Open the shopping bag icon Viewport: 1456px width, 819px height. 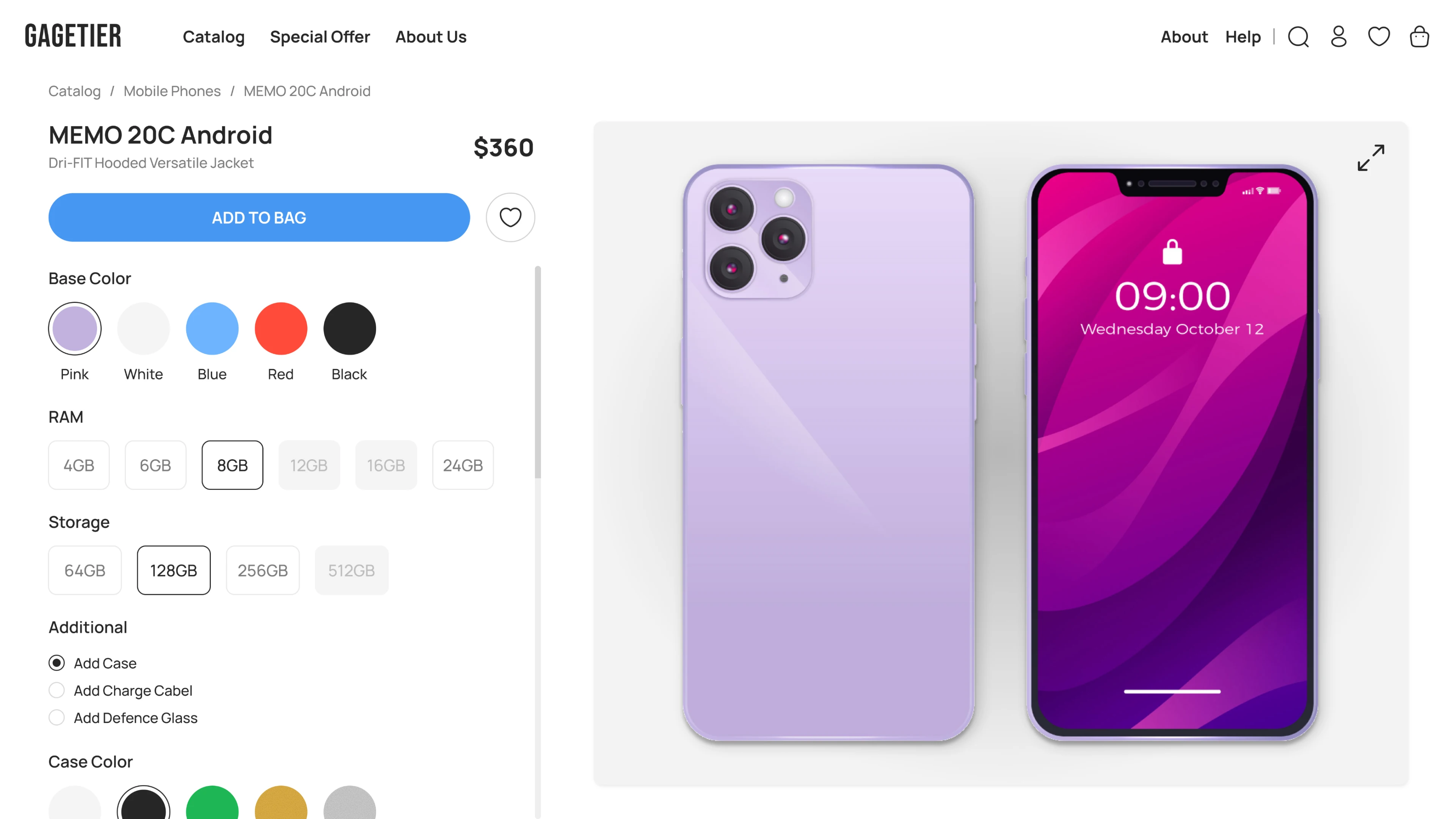tap(1419, 37)
